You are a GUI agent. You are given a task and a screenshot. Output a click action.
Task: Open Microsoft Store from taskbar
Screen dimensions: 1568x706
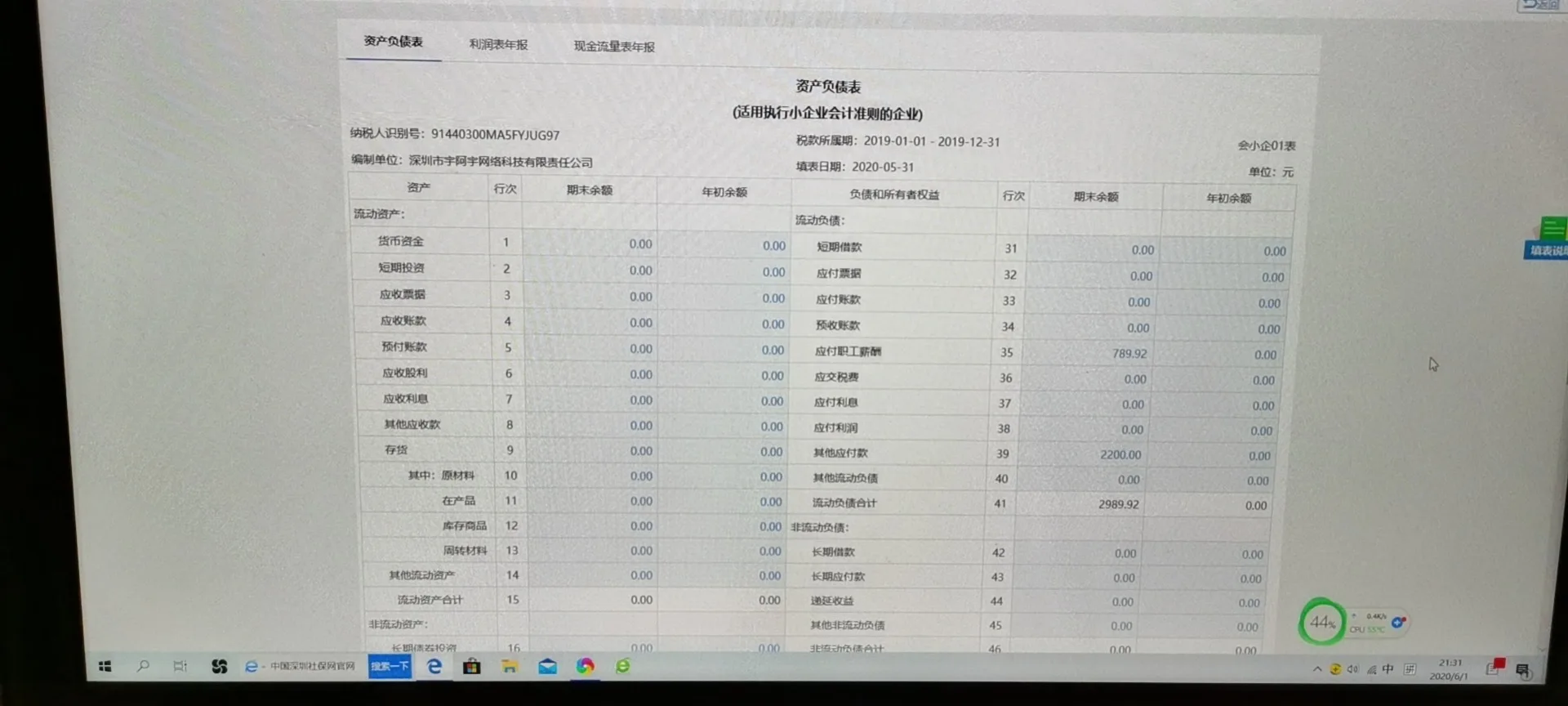coord(471,667)
